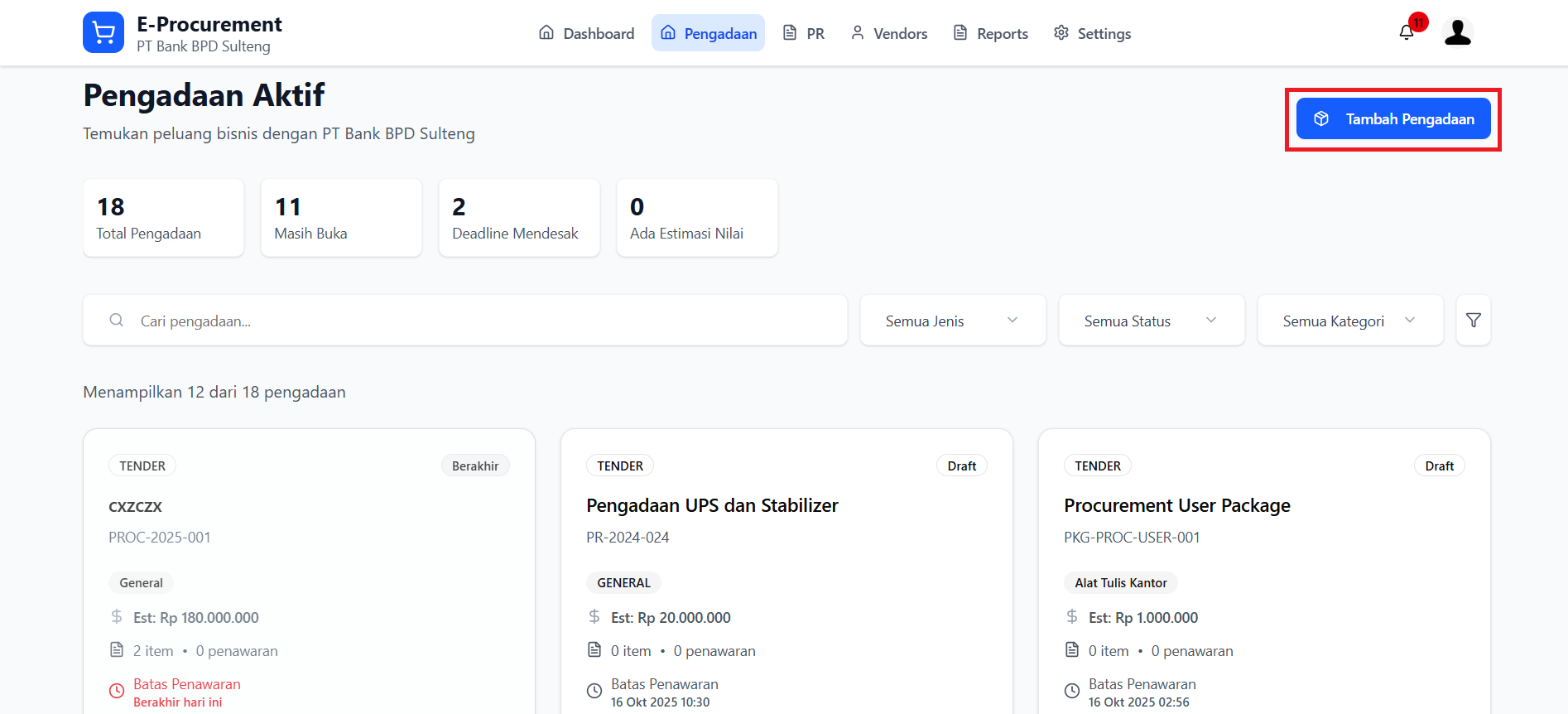Open the Pengadaan UPS dan Stabilizer card
This screenshot has width=1568, height=714.
(x=712, y=505)
